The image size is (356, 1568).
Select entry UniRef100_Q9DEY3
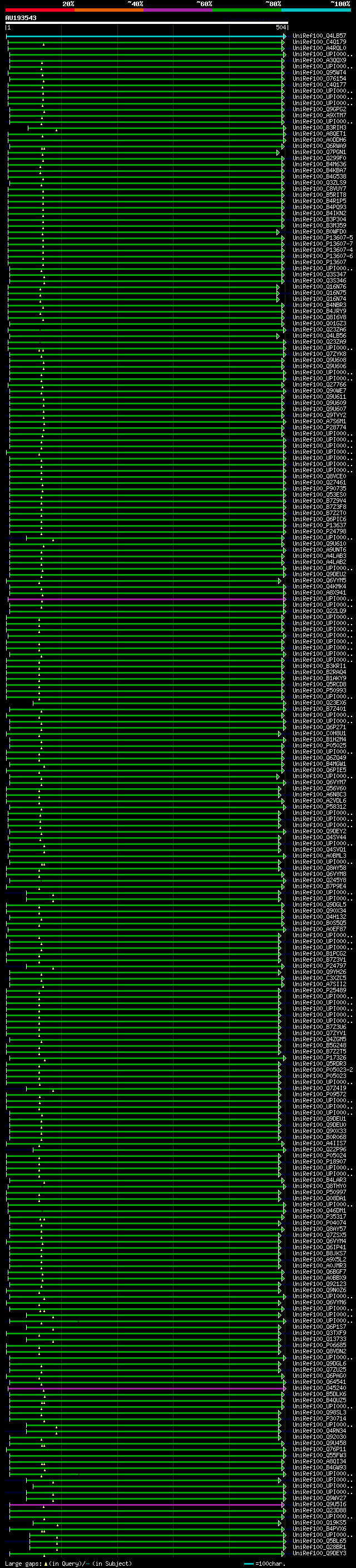pos(319,1553)
